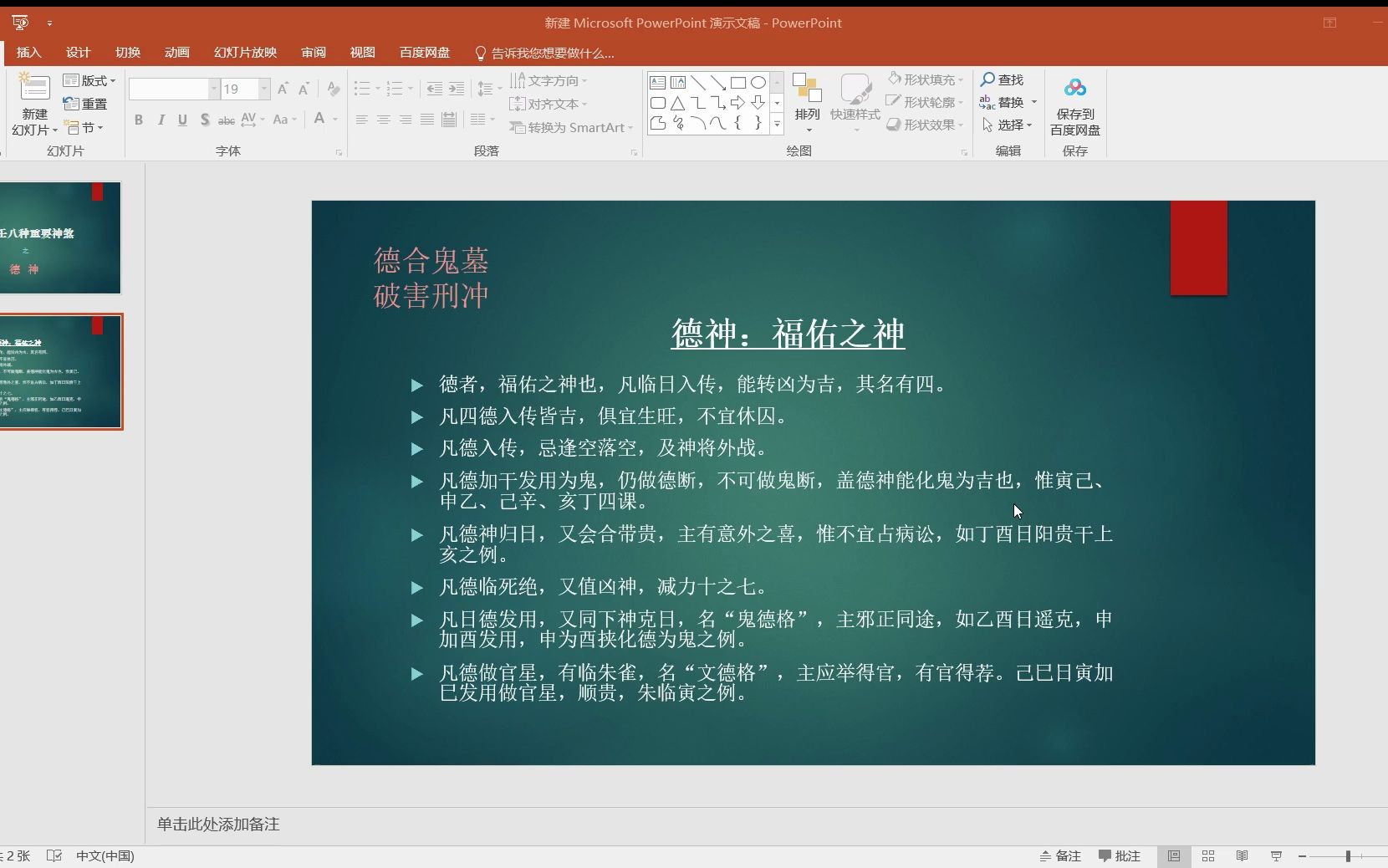
Task: Center align text
Action: (383, 120)
